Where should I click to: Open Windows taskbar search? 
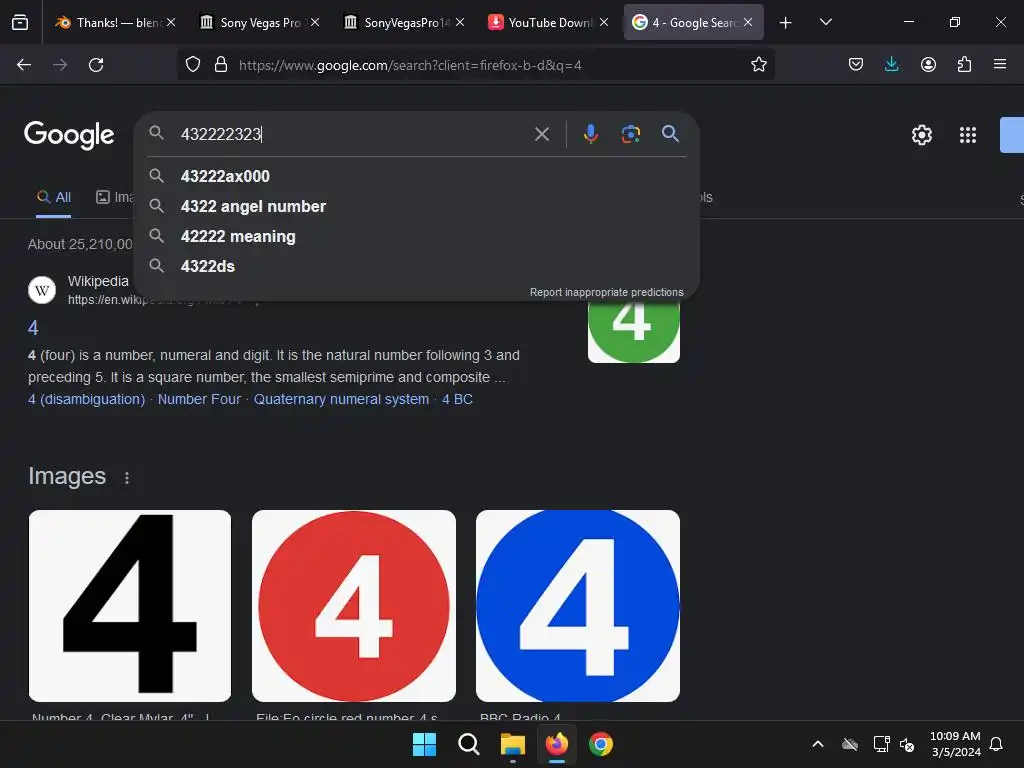coord(468,744)
